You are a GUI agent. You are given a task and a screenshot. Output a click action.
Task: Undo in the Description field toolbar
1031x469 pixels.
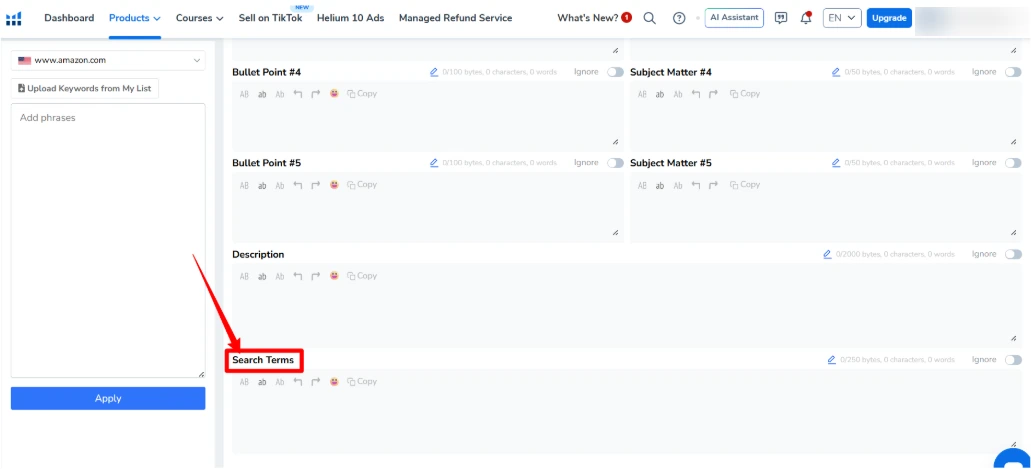pos(298,276)
